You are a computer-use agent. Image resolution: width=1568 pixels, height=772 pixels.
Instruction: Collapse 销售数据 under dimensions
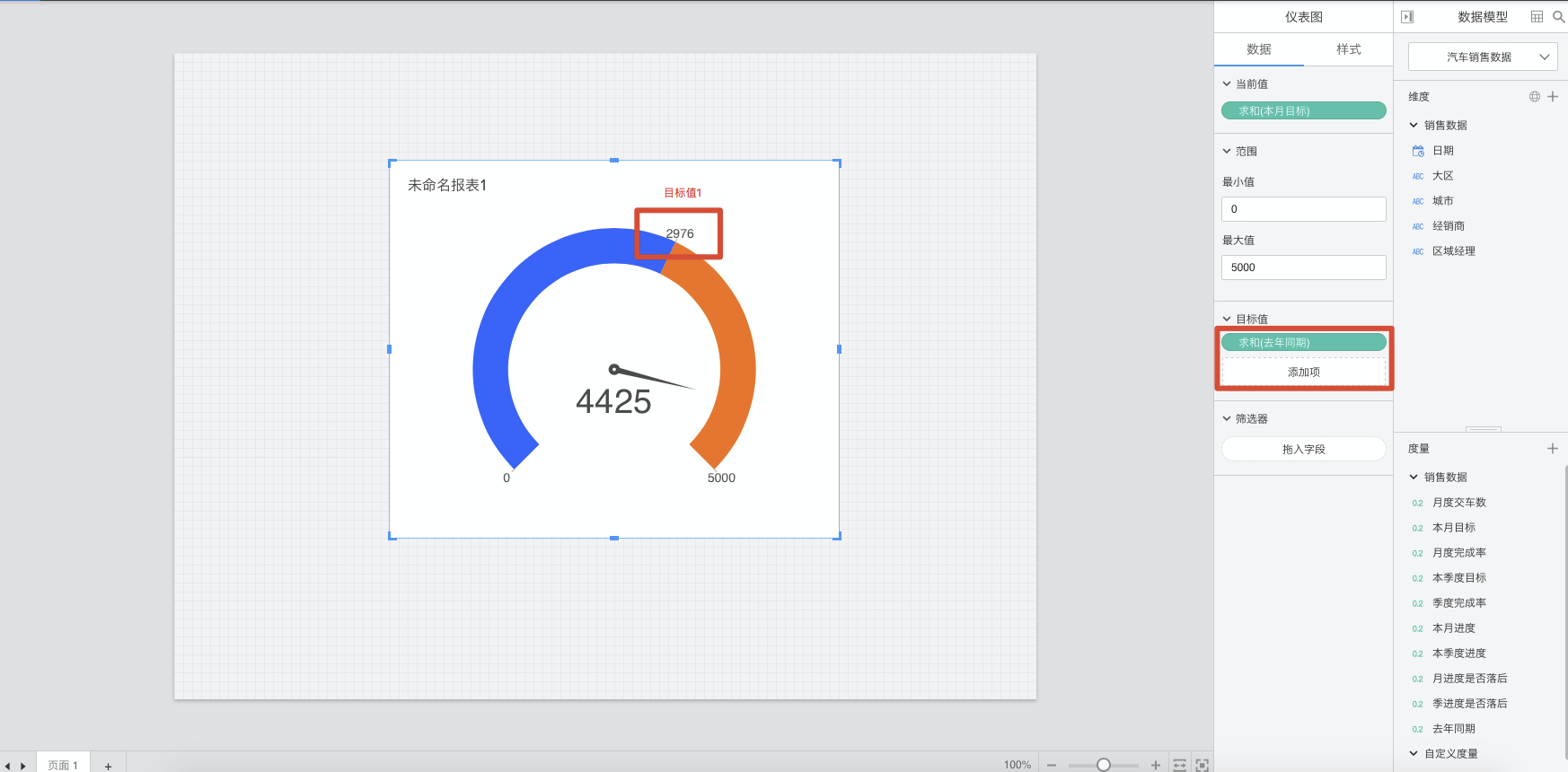click(x=1414, y=125)
